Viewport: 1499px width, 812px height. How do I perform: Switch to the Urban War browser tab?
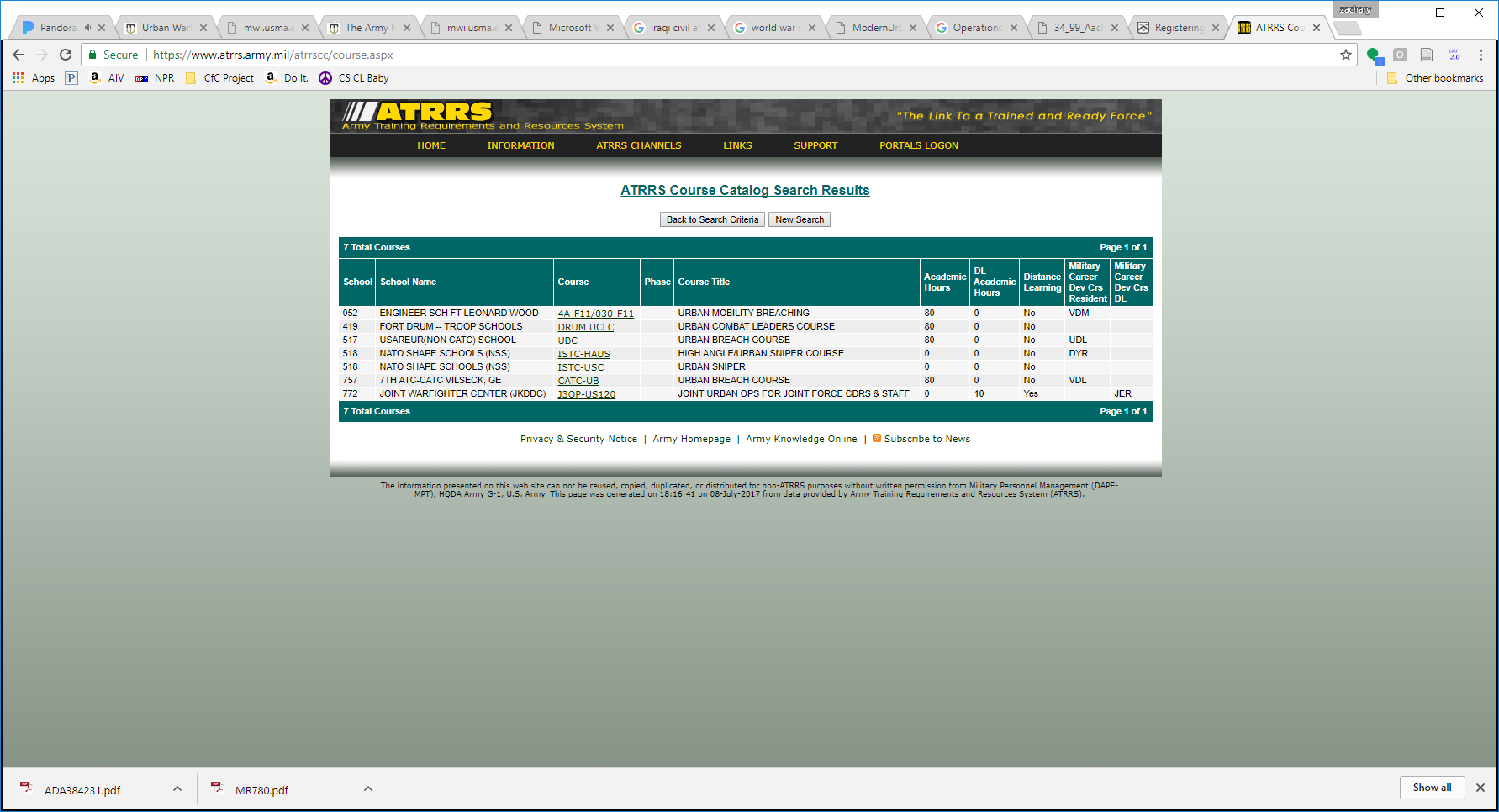pyautogui.click(x=166, y=28)
